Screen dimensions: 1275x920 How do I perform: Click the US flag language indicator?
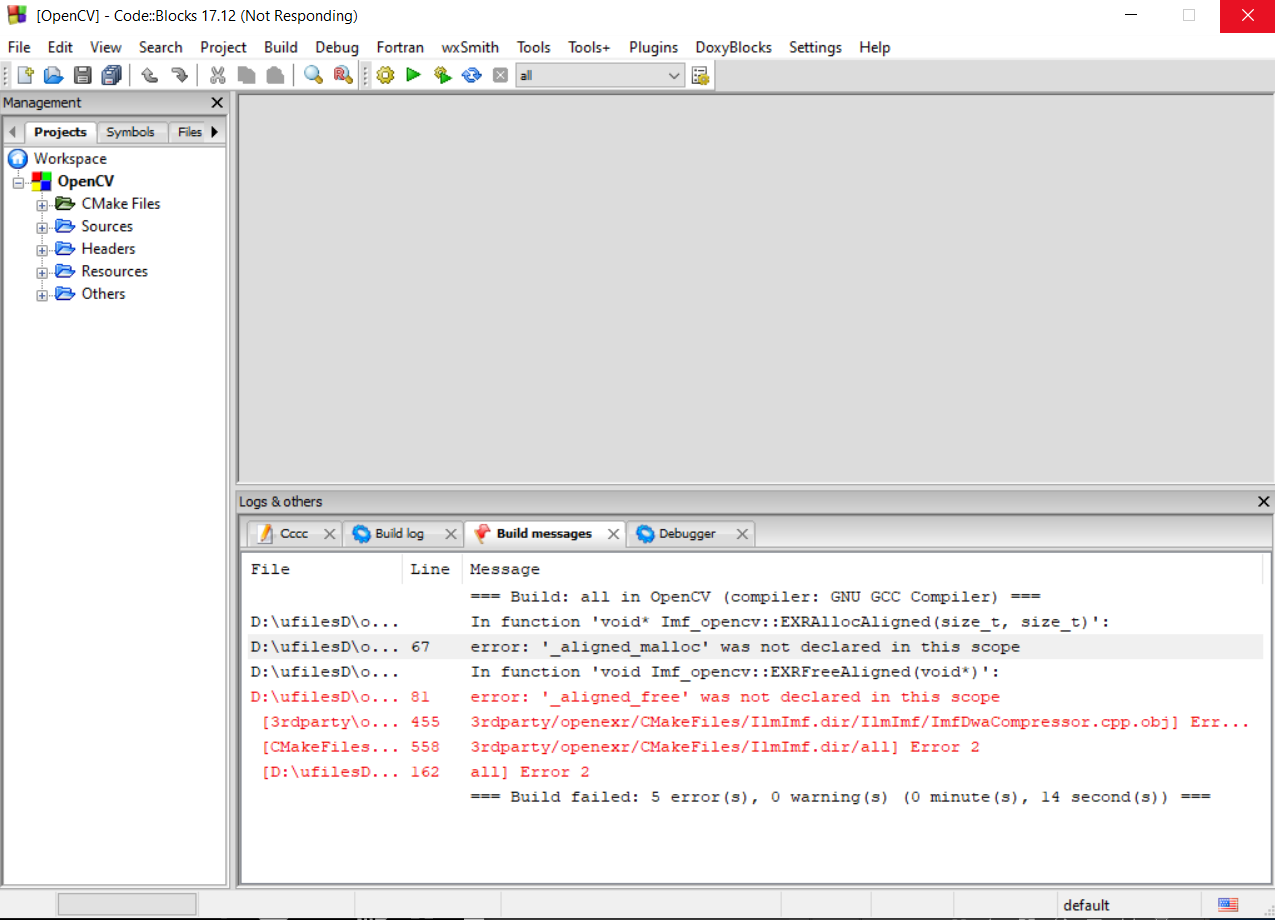pos(1228,905)
